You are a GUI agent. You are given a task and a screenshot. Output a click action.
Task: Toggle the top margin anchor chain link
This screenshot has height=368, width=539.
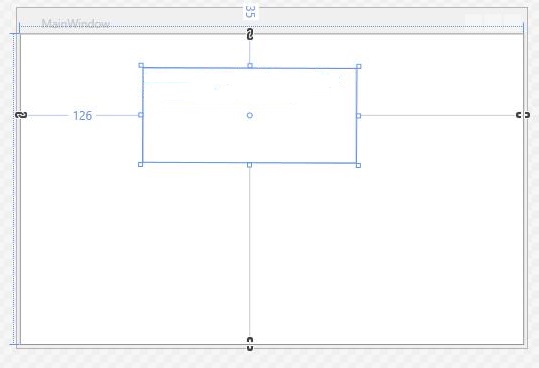pyautogui.click(x=250, y=34)
